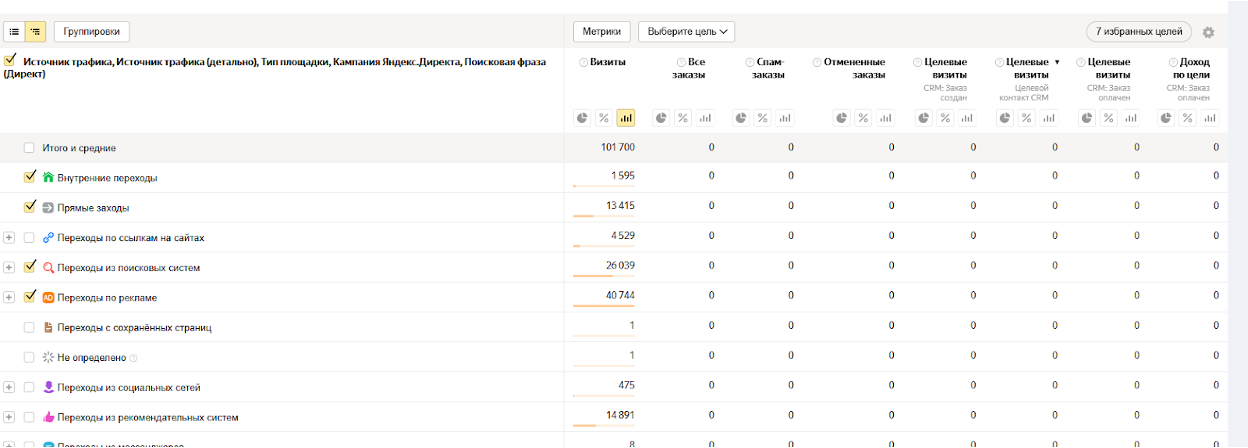This screenshot has width=1248, height=448.
Task: Show pie chart for Заказ создан column
Action: 924,118
